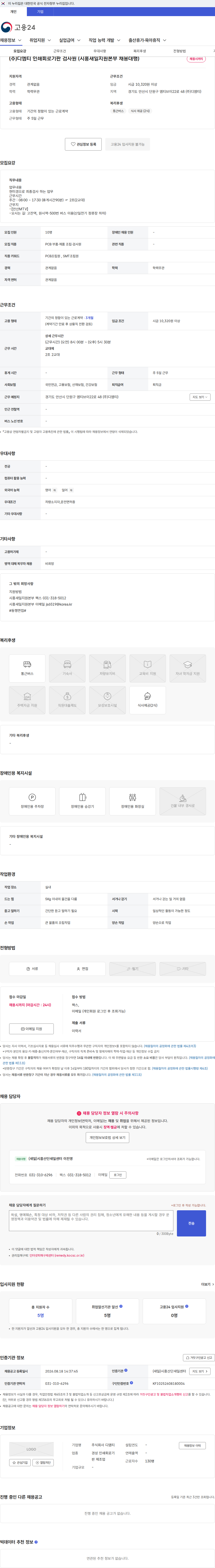Click the 면접 screening step
Viewport: 215px width, 1568px height.
[x=82, y=968]
